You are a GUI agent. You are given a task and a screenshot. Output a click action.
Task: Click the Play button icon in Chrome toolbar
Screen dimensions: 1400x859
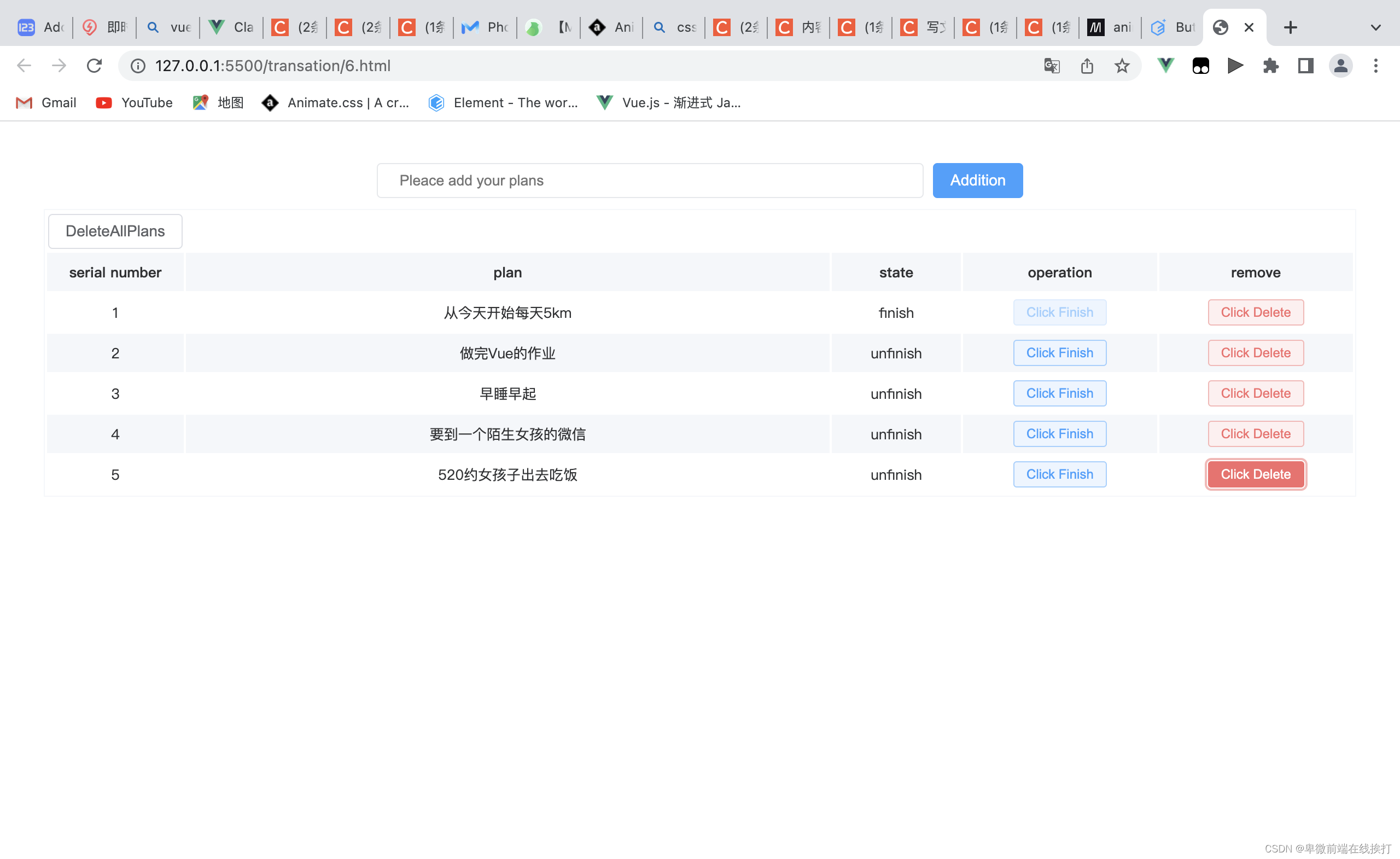click(x=1235, y=66)
